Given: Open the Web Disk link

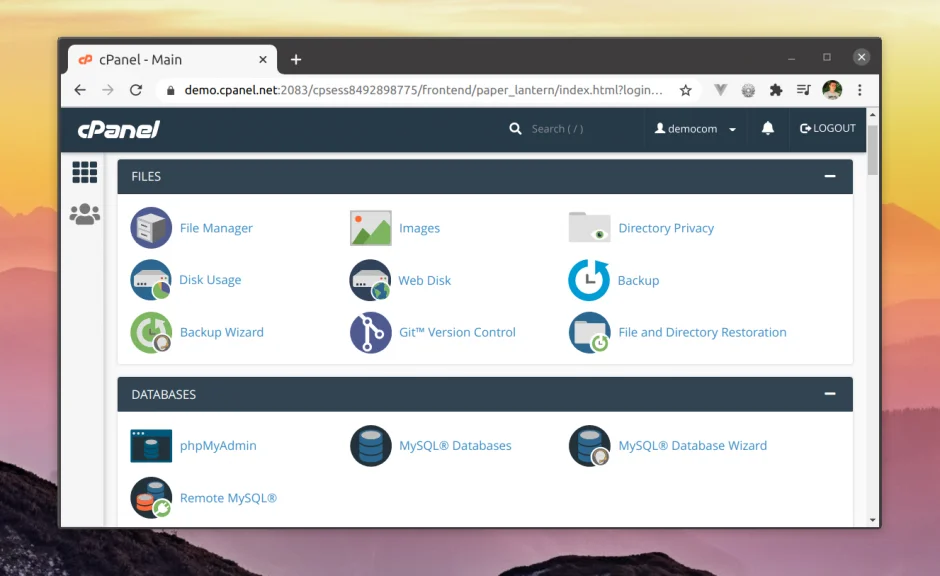Looking at the screenshot, I should [424, 281].
